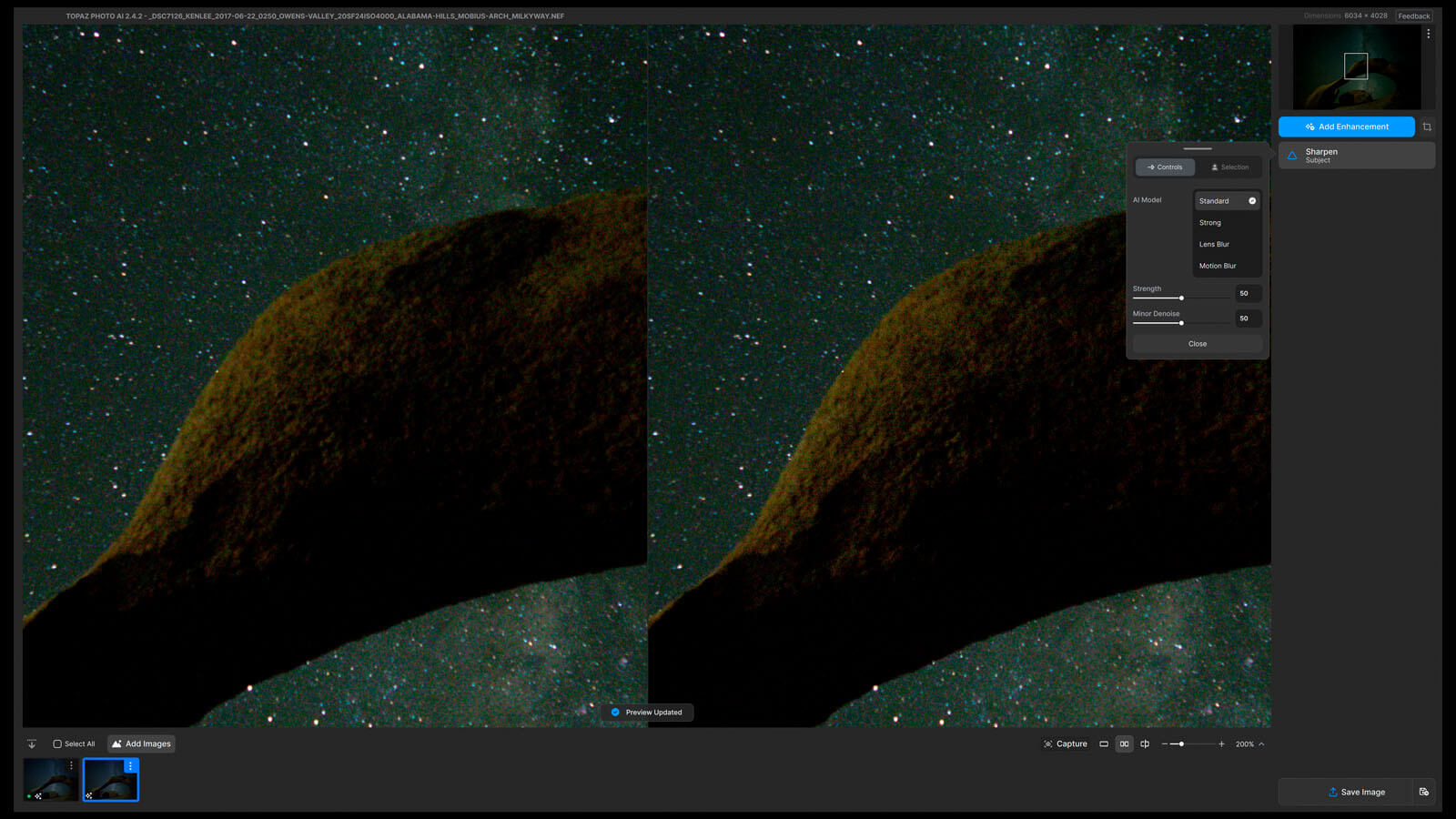This screenshot has height=819, width=1456.
Task: Switch to the Controls tab
Action: pyautogui.click(x=1165, y=167)
